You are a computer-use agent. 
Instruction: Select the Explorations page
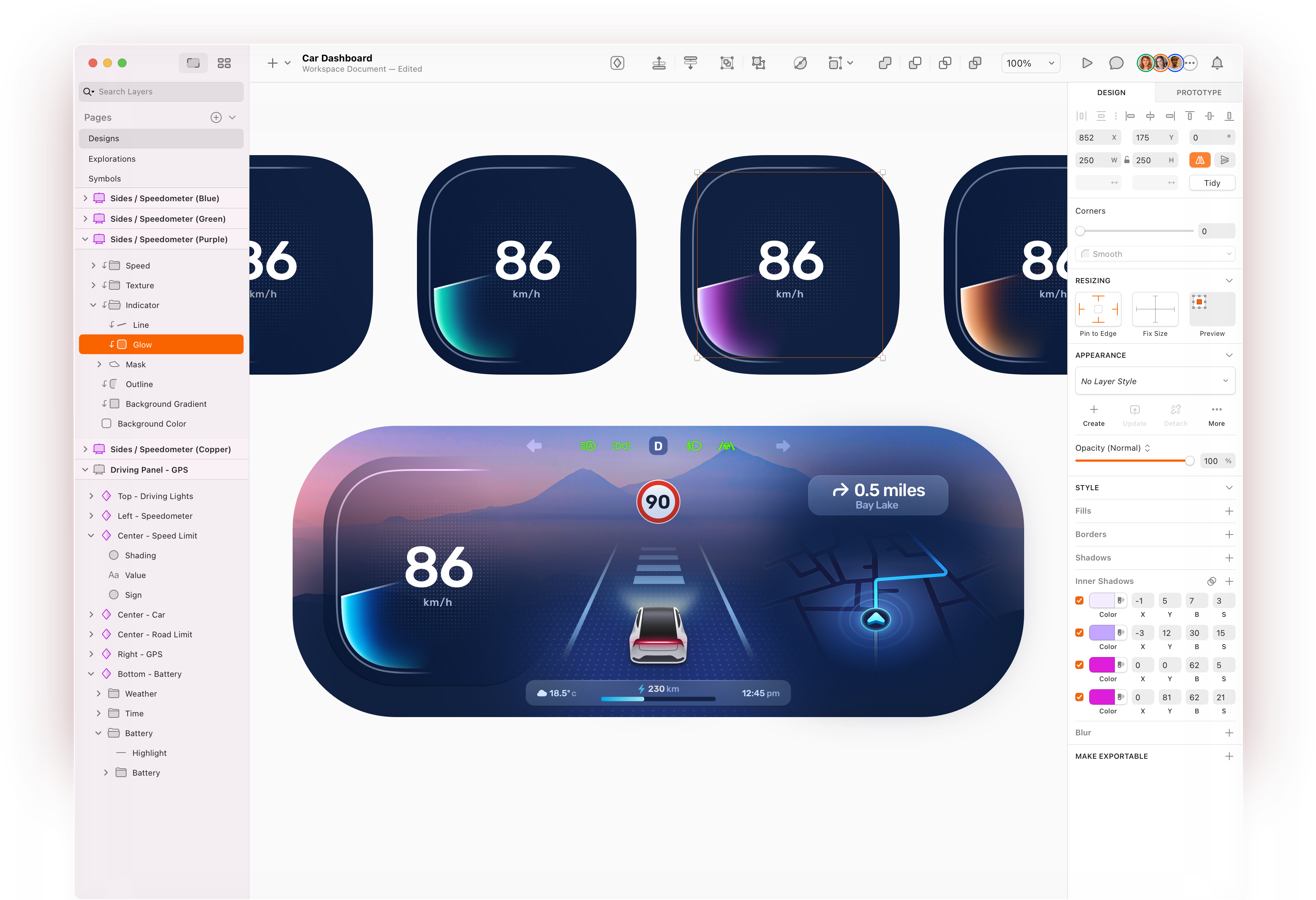(112, 158)
